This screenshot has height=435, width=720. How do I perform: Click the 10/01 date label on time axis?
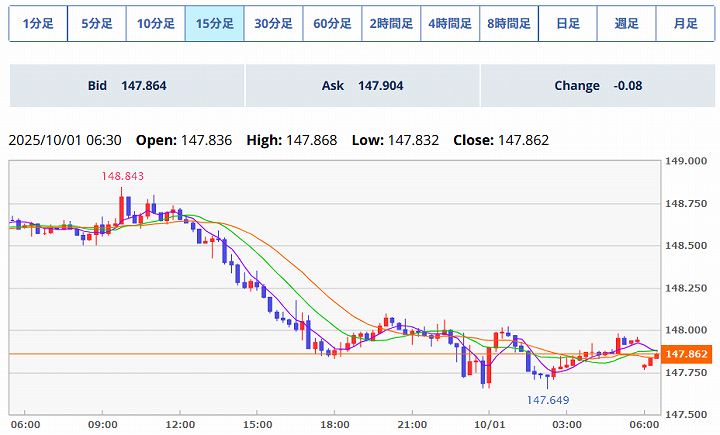click(489, 424)
